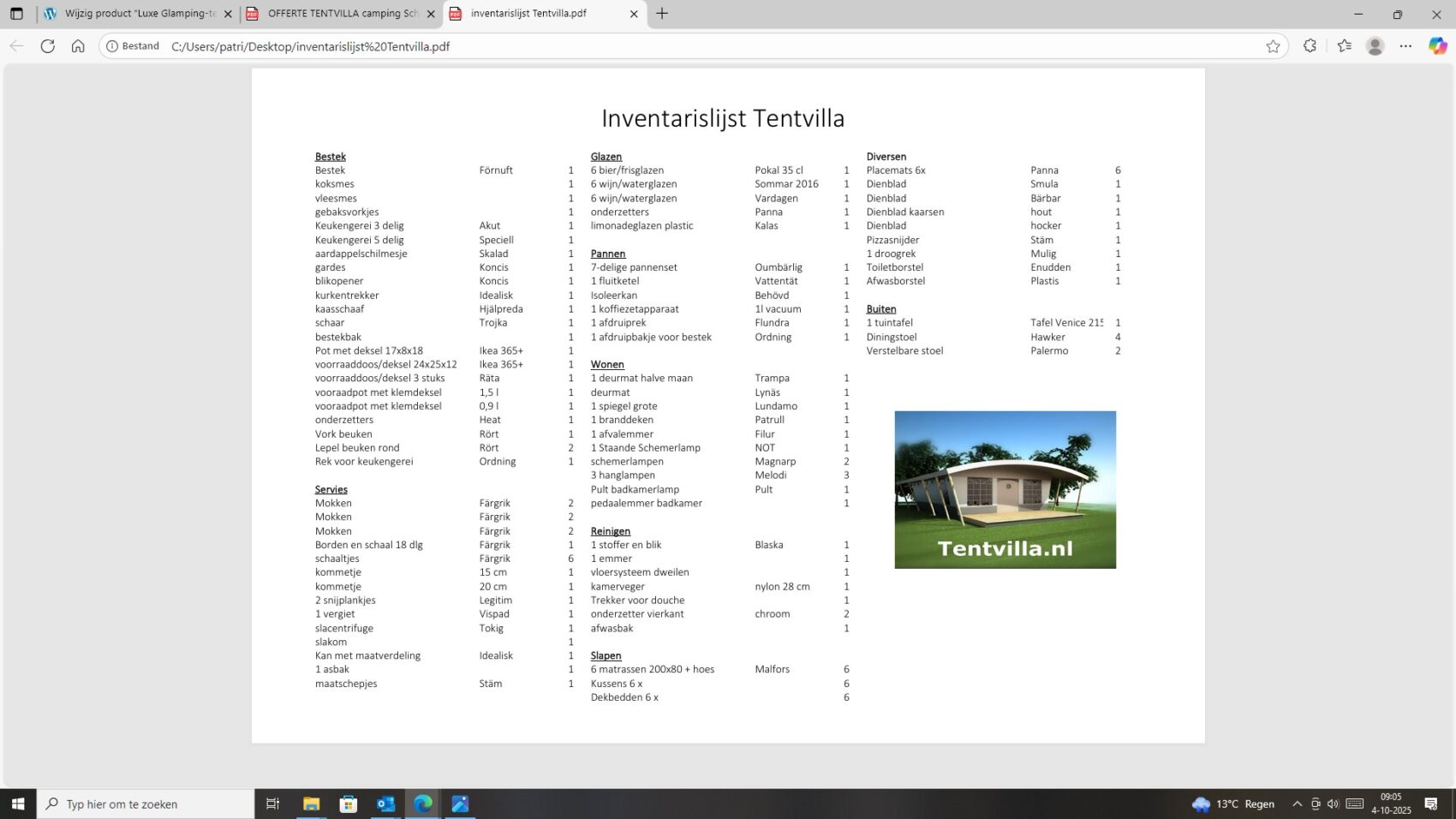Go to the browser home page
The height and width of the screenshot is (819, 1456).
(x=78, y=46)
